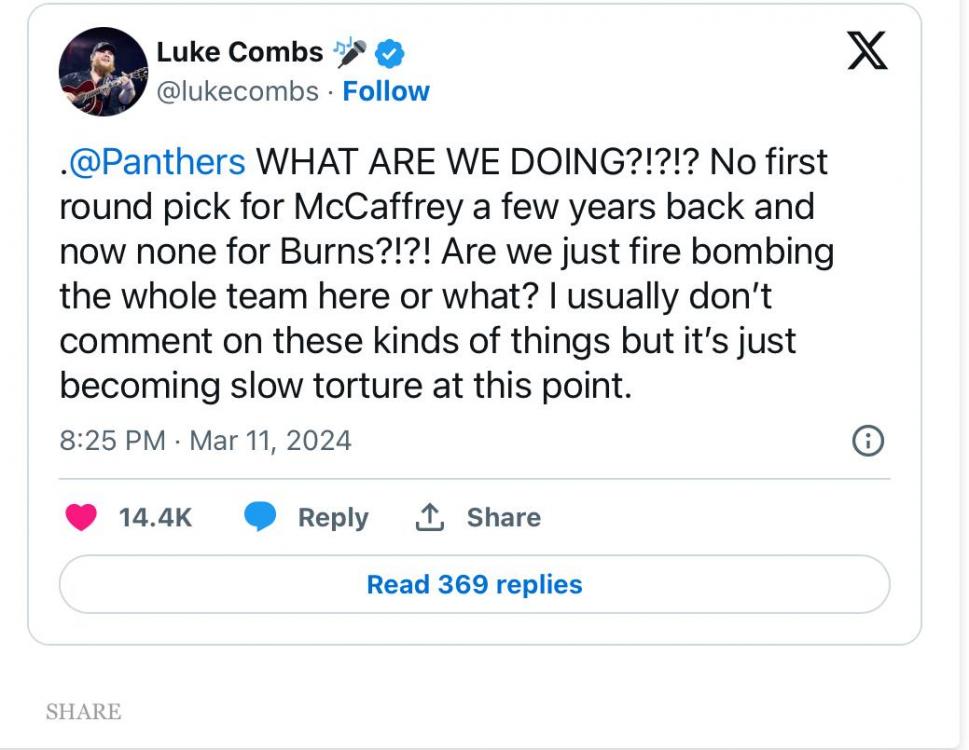
Task: Read 369 replies to this tweet
Action: point(474,584)
